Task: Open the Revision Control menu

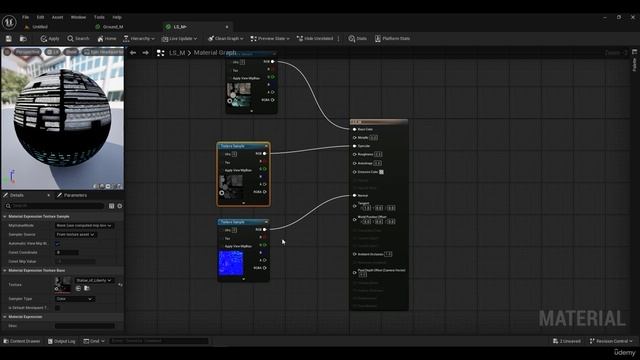Action: (611, 341)
